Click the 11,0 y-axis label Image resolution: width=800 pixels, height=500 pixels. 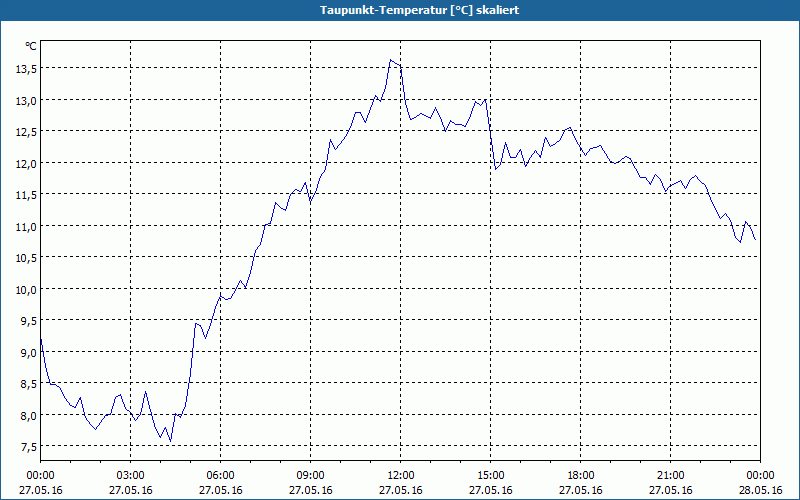point(26,227)
